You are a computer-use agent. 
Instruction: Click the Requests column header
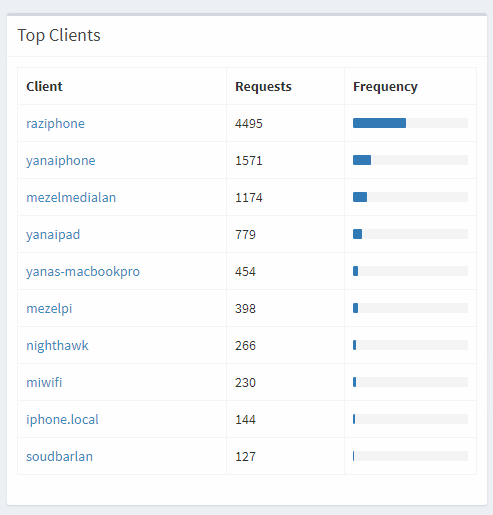point(263,87)
